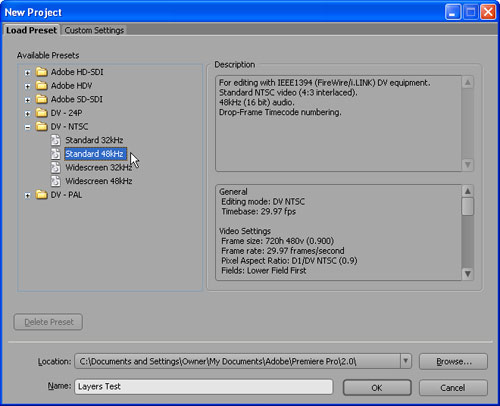Image resolution: width=500 pixels, height=406 pixels.
Task: Click the 'Fields: Lower Field First' line
Action: pos(264,270)
